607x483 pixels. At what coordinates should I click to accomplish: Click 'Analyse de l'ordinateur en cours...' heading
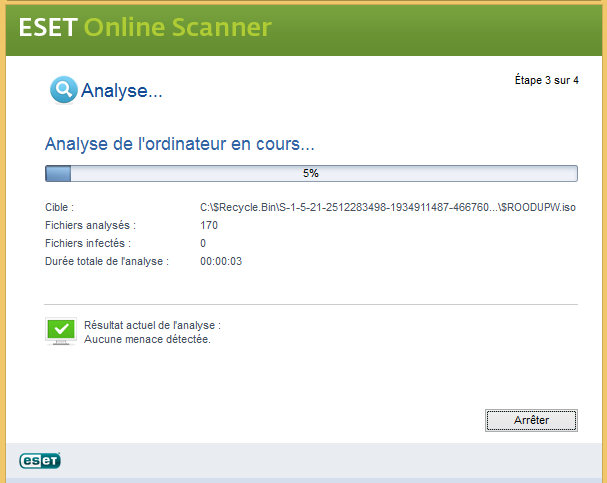pos(180,144)
